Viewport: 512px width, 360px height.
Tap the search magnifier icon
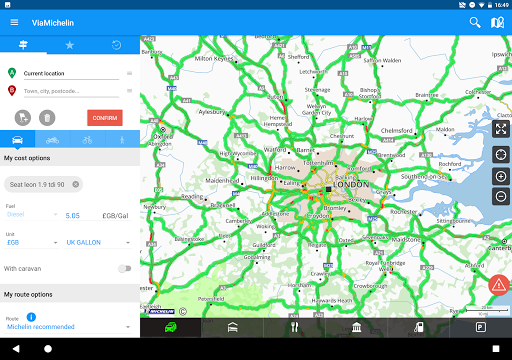475,23
